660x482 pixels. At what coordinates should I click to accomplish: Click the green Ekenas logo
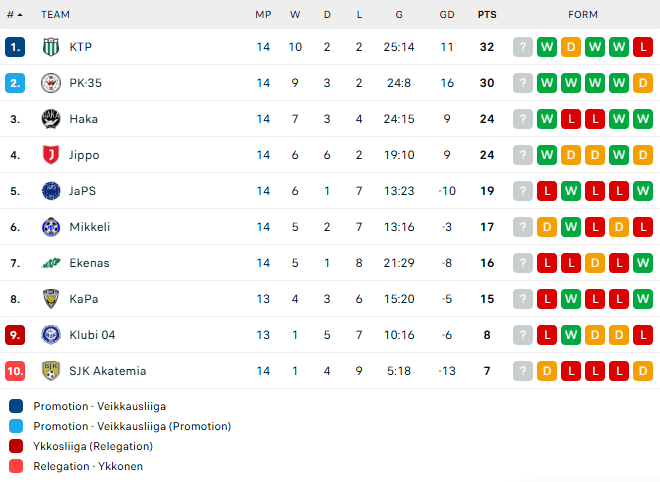[51, 263]
